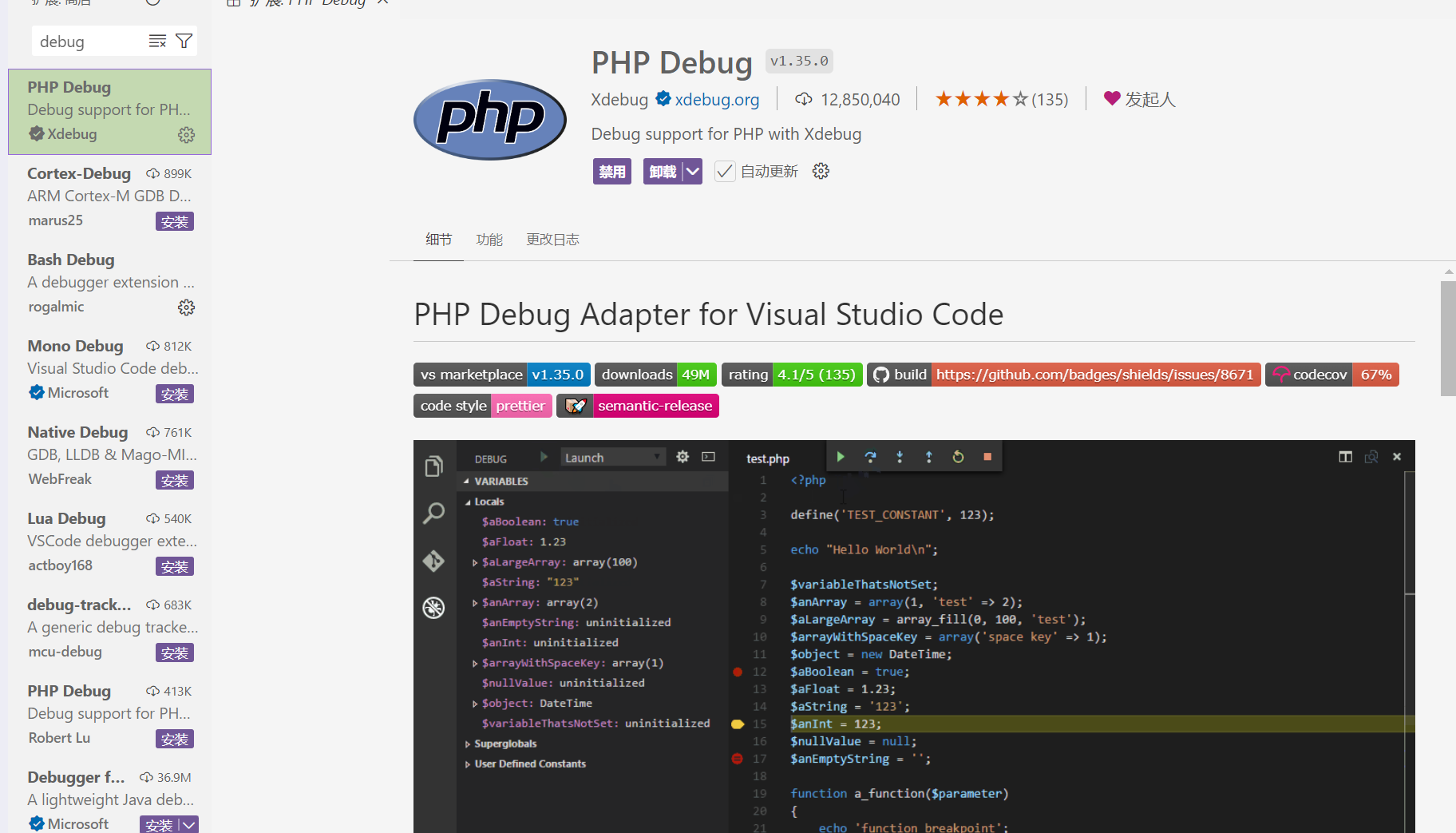The height and width of the screenshot is (833, 1456).
Task: Click the Disable extension button
Action: click(x=611, y=171)
